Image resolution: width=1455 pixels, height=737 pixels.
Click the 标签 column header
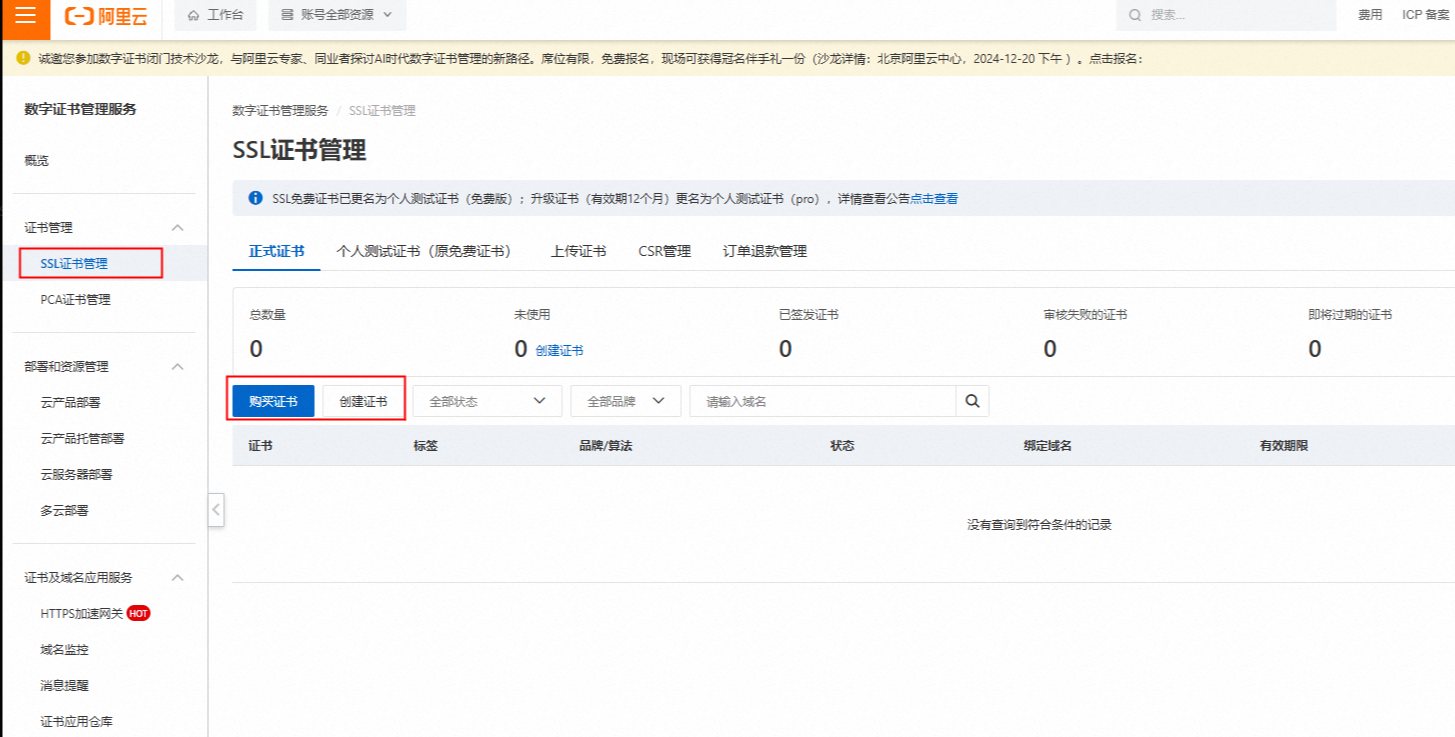point(425,445)
